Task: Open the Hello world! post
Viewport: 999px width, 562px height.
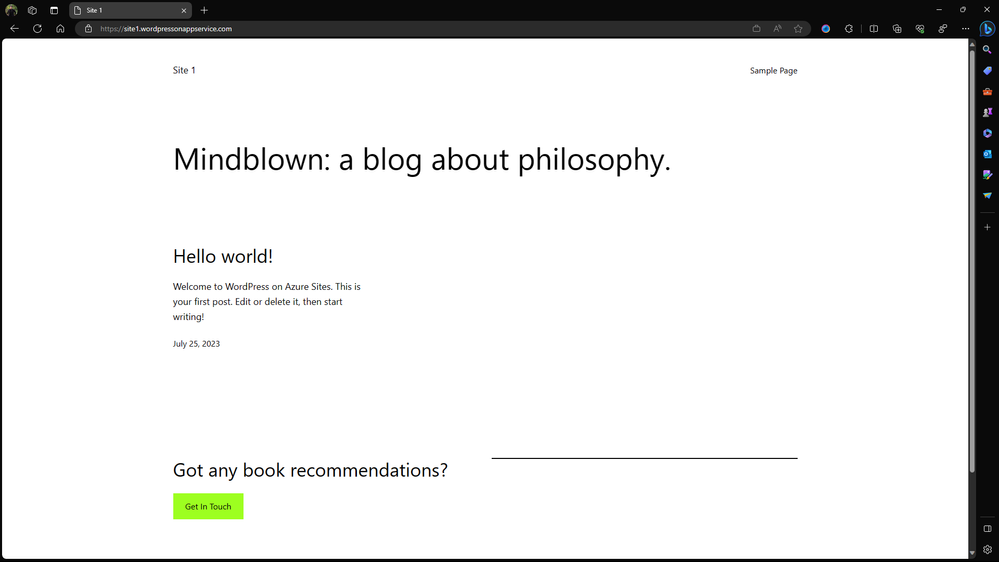Action: point(223,256)
